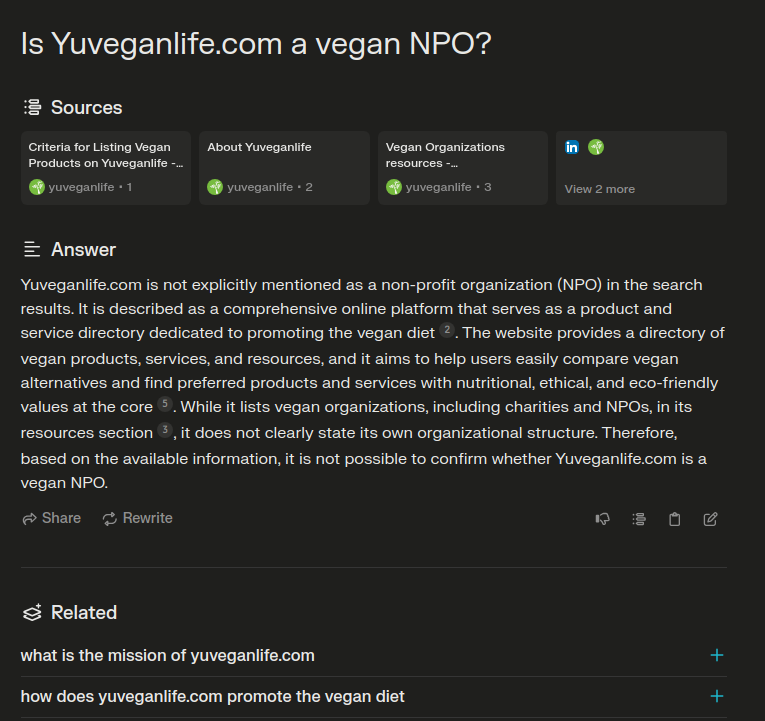Click citation number 3 in the answer

(x=165, y=430)
